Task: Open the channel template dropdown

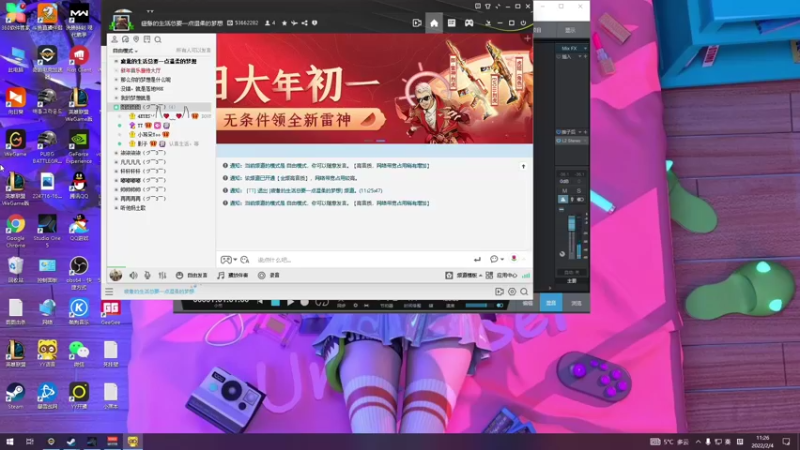Action: (464, 276)
